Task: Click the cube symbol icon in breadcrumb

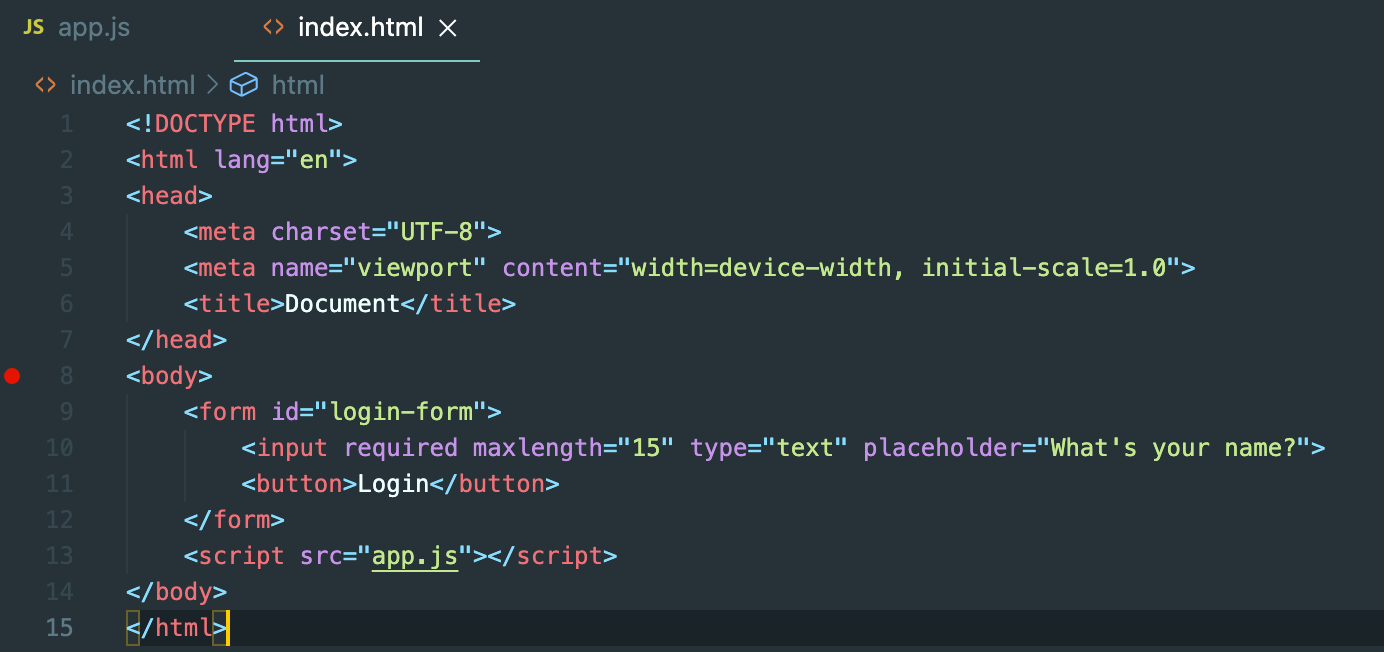Action: click(x=243, y=85)
